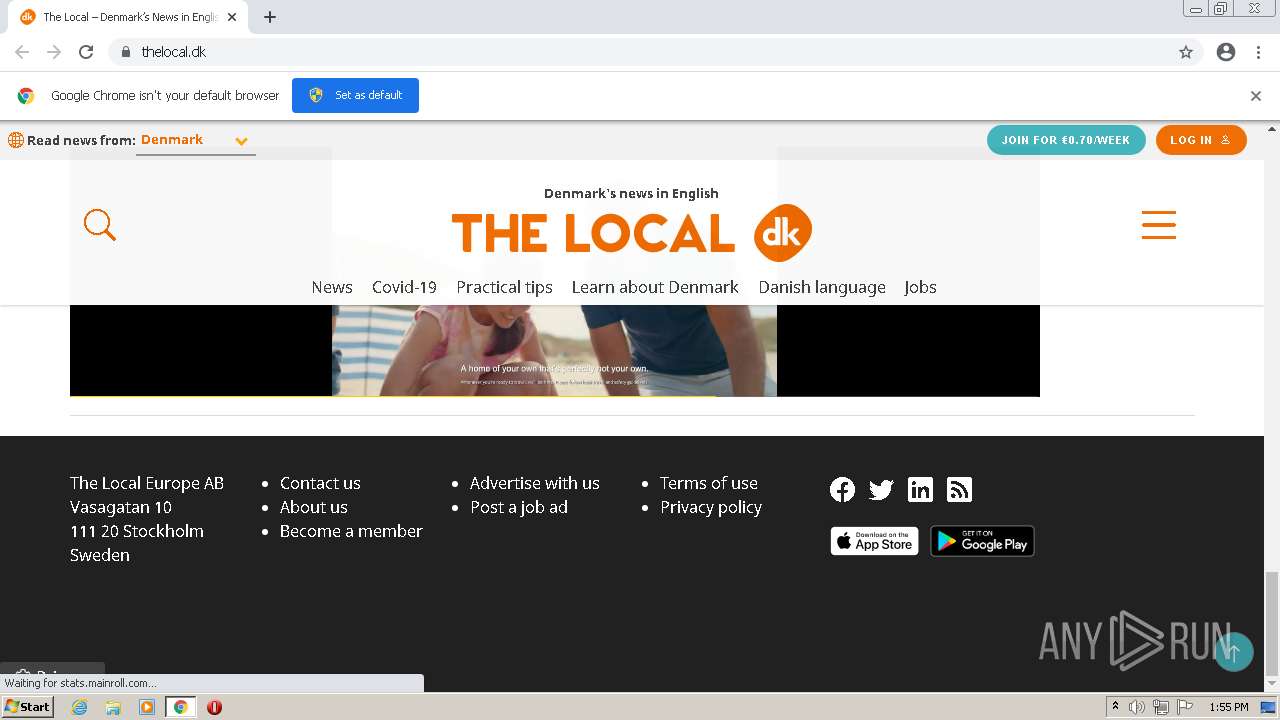Click the scroll-to-top arrow button
The width and height of the screenshot is (1280, 720).
pos(1234,652)
